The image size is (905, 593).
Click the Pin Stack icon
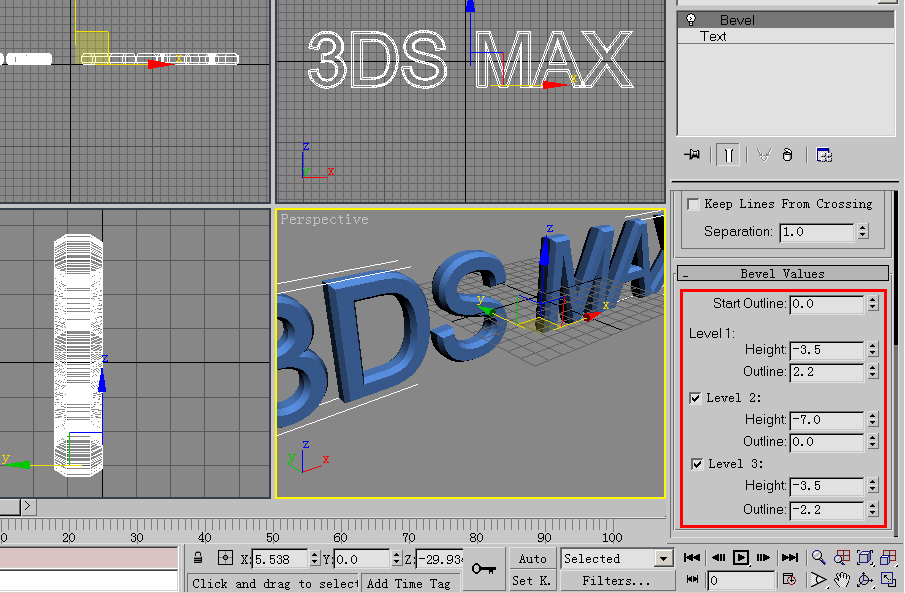(x=692, y=155)
